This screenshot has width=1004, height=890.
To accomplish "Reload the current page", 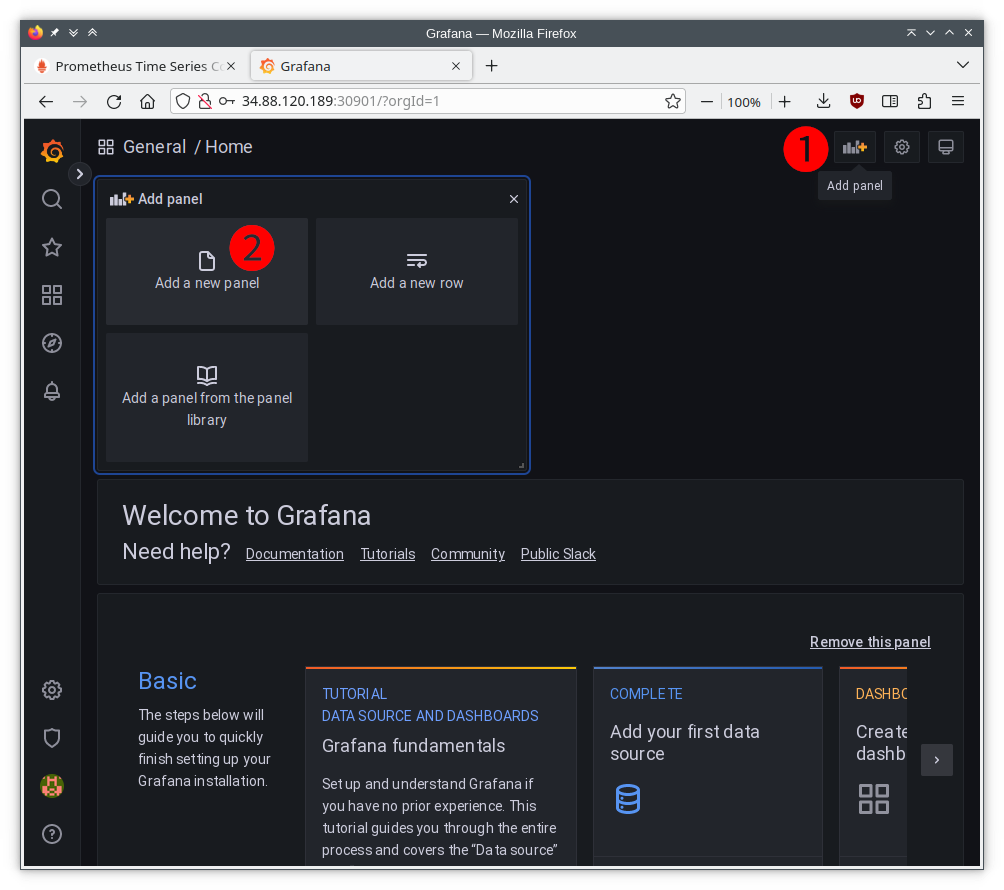I will click(114, 101).
